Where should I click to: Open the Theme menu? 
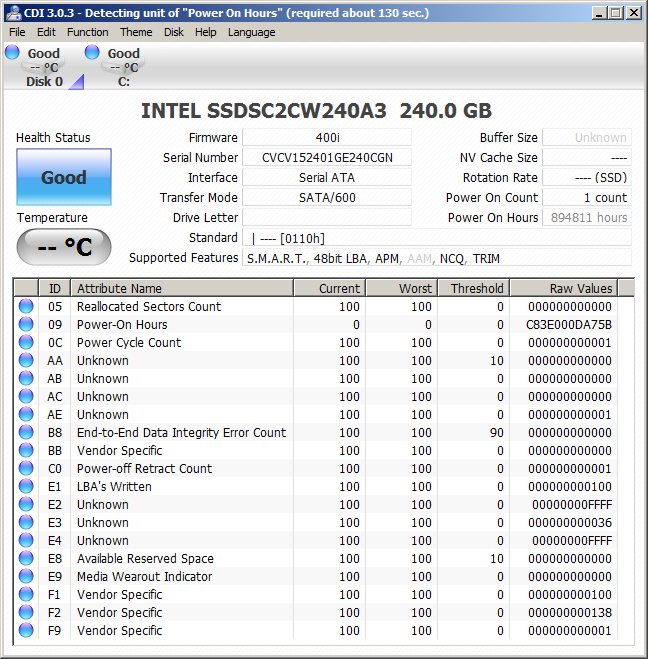click(x=136, y=32)
